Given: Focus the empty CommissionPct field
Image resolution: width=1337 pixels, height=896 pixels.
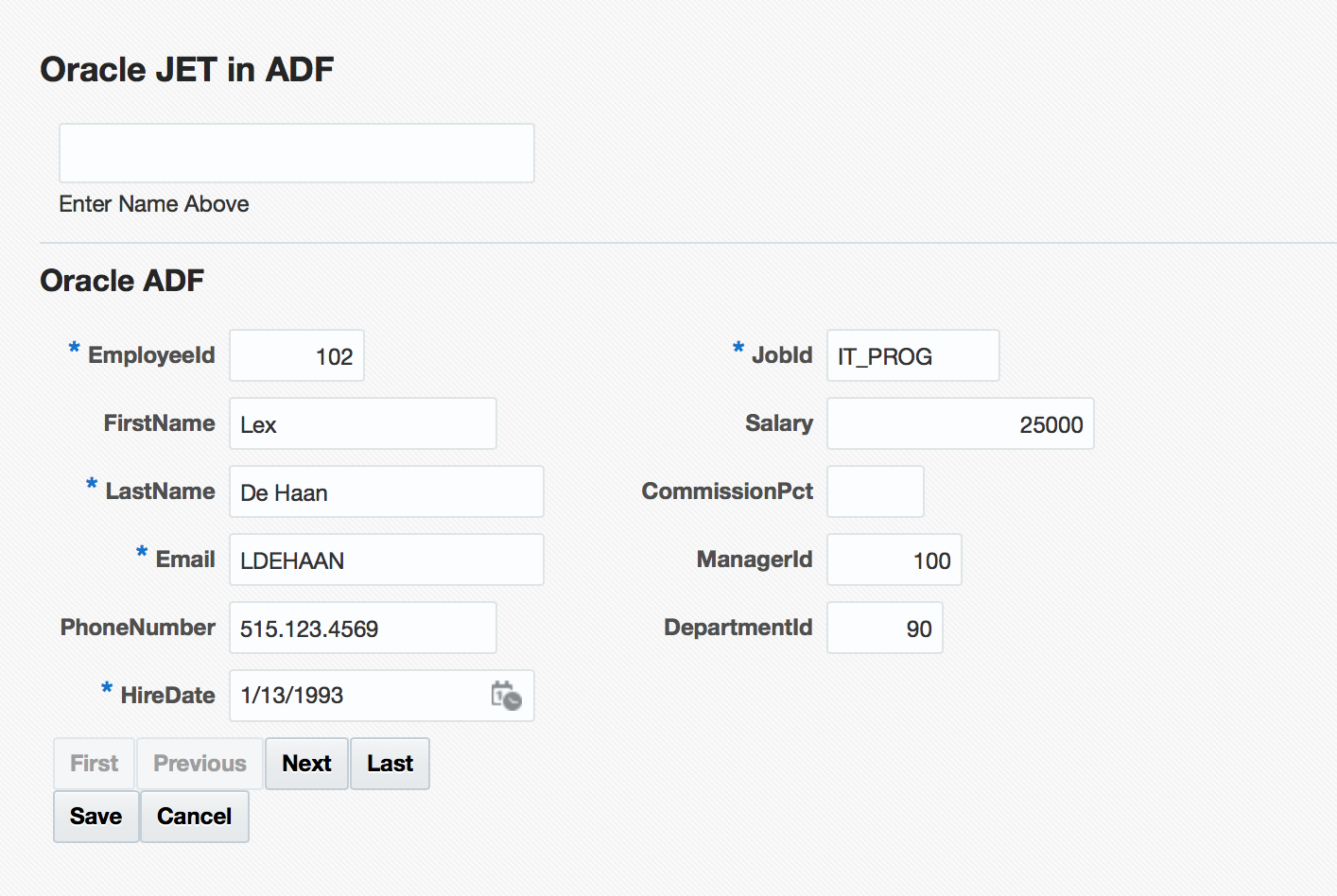Looking at the screenshot, I should click(875, 492).
